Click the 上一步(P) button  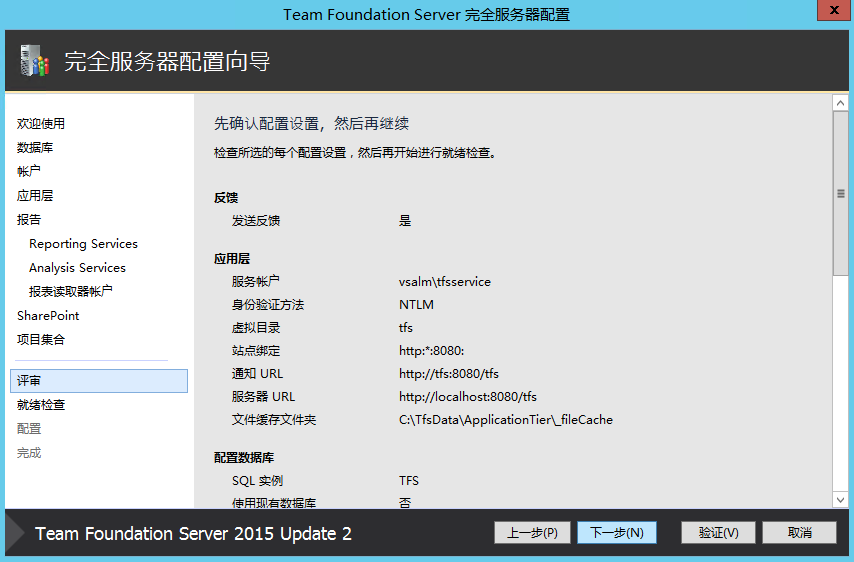(x=532, y=533)
